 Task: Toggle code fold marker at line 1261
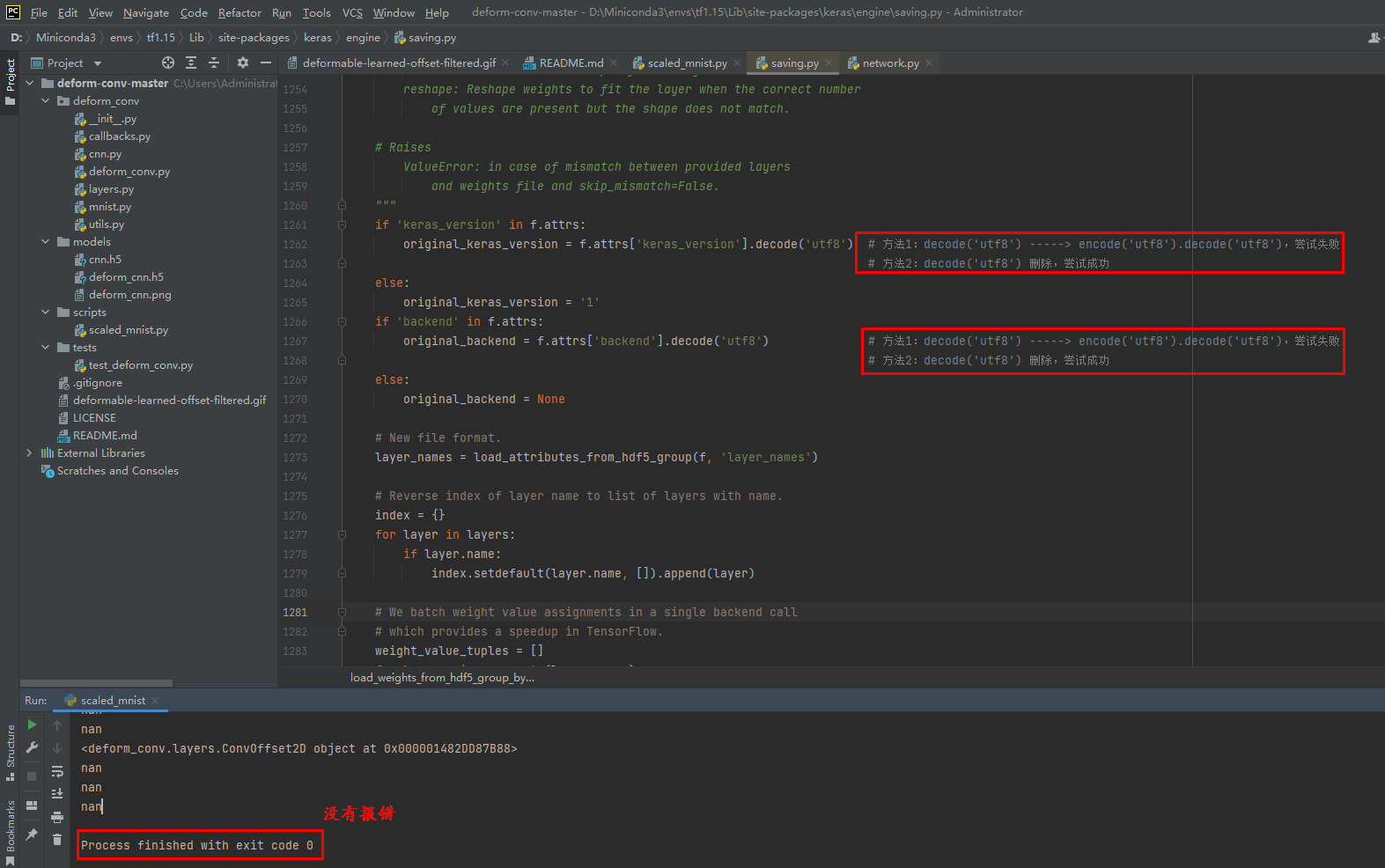coord(342,224)
